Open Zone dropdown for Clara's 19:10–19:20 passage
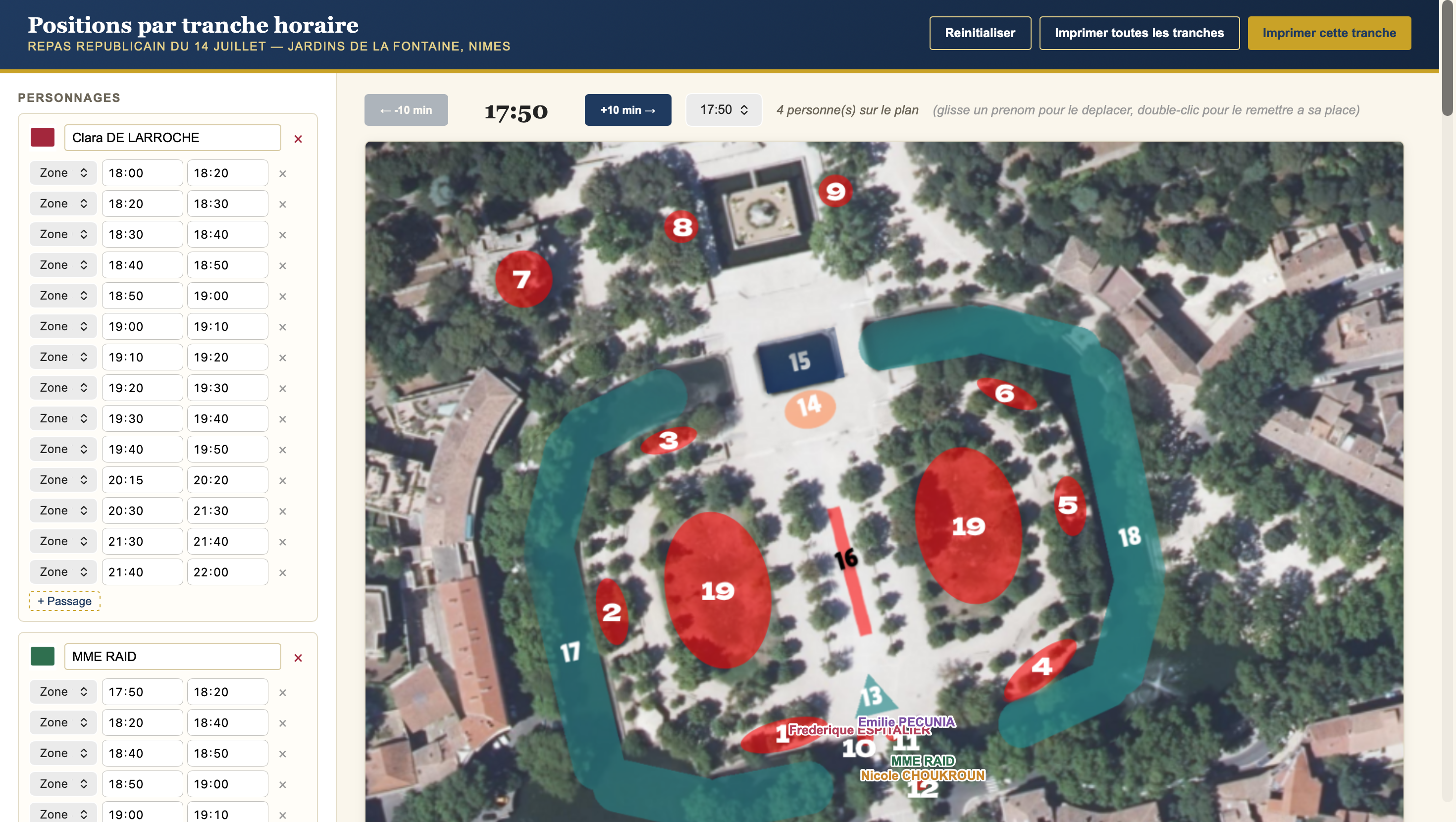Screen dimensions: 1456x822 click(x=63, y=358)
